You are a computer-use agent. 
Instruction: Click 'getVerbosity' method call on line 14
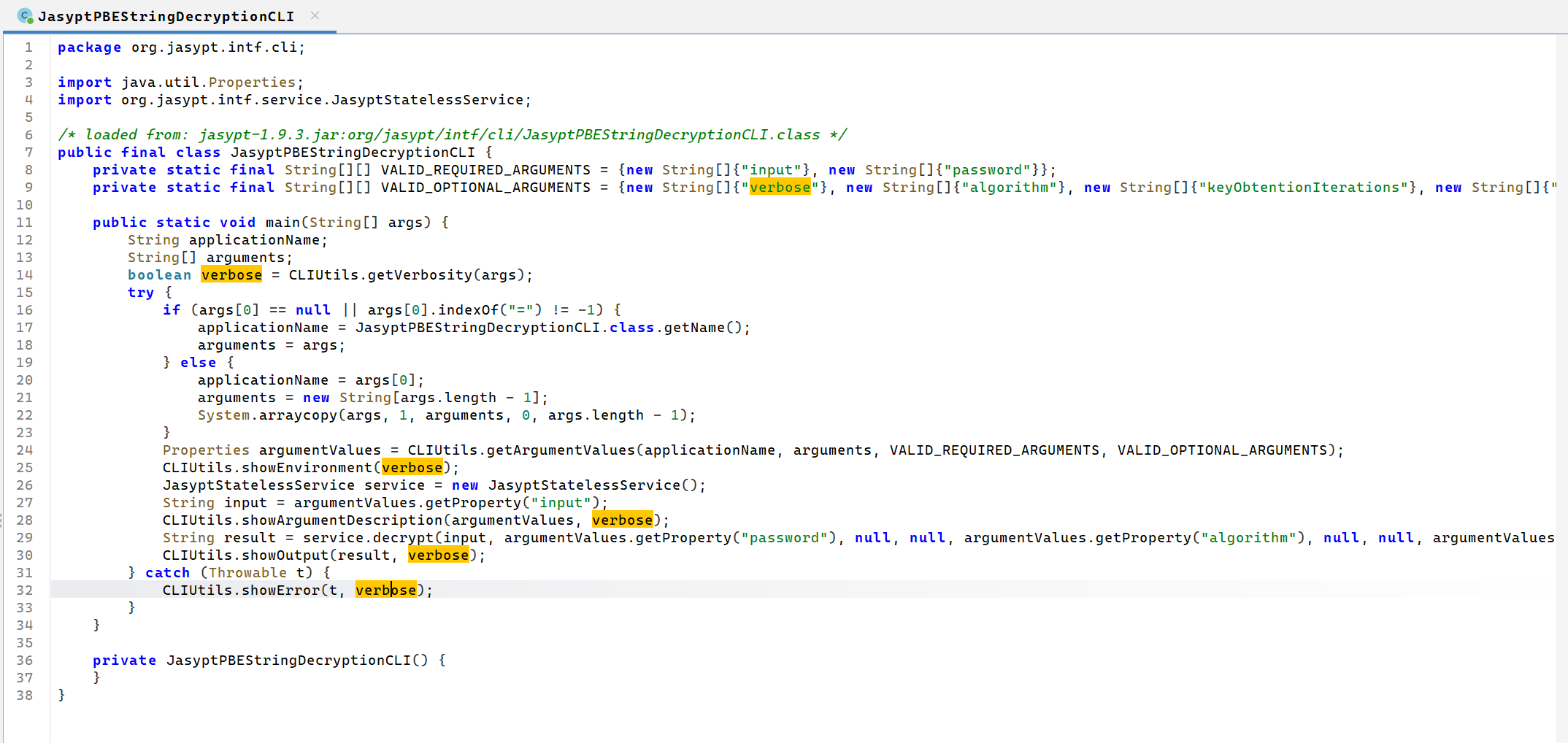pyautogui.click(x=420, y=275)
